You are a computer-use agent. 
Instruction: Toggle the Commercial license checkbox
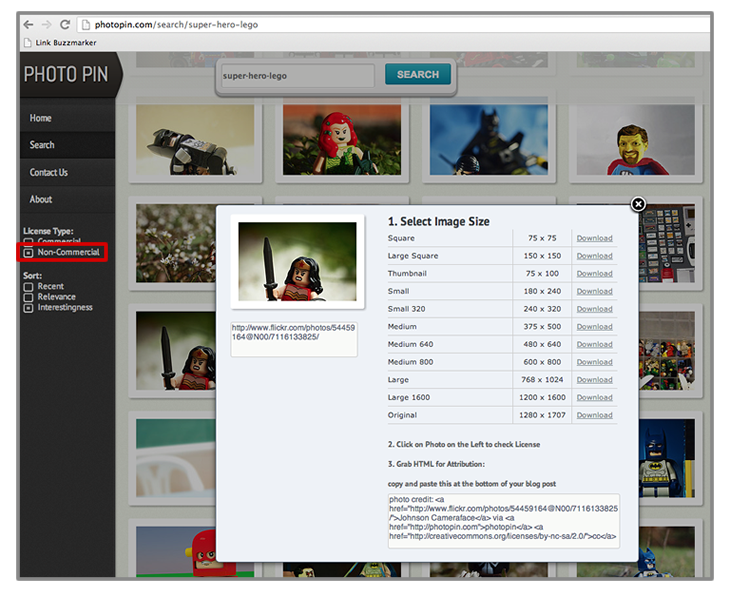pos(28,241)
